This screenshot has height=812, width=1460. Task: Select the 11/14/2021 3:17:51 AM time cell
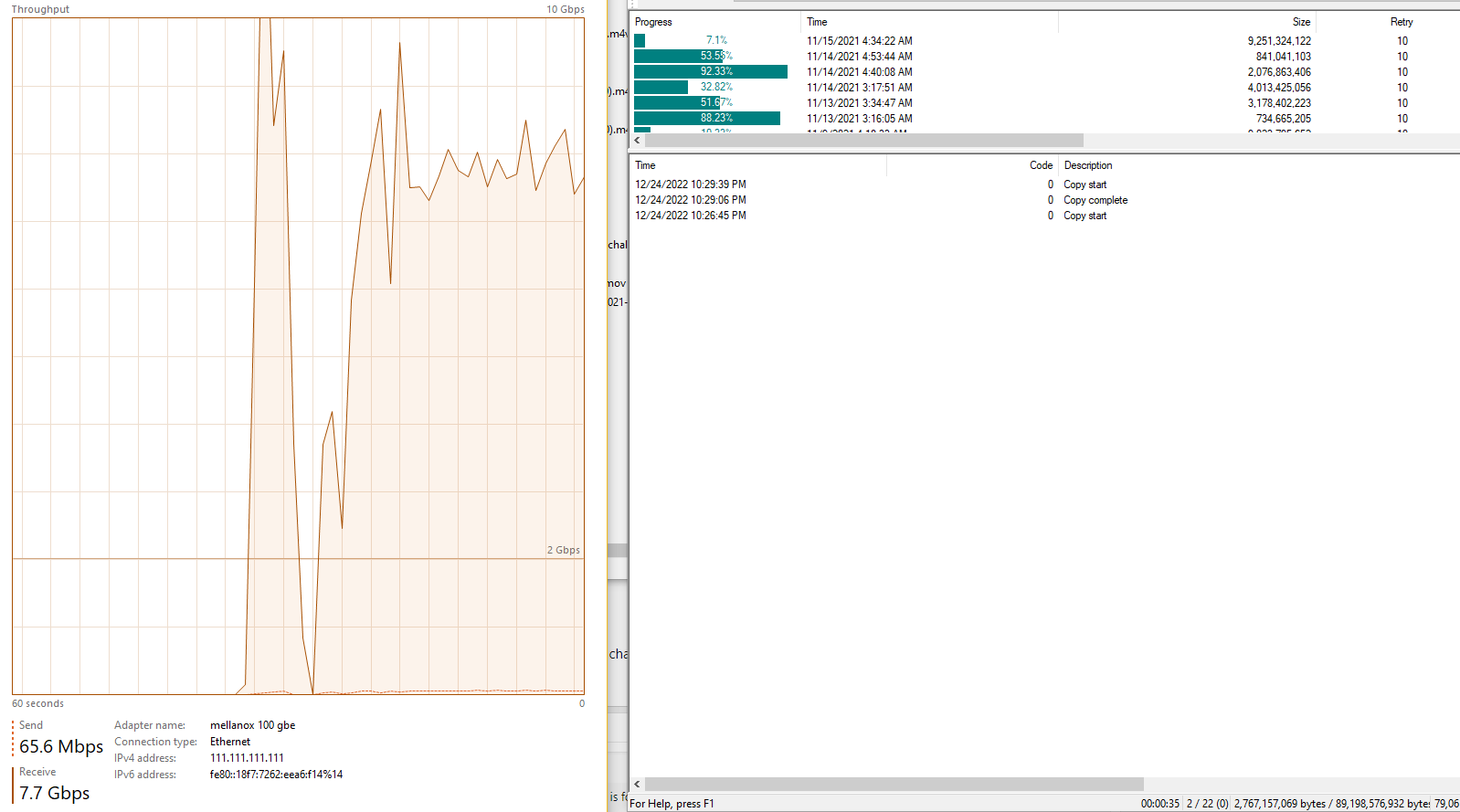[859, 88]
